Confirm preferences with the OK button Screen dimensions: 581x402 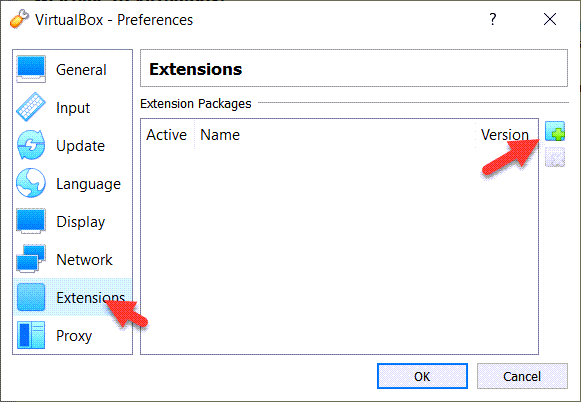(x=422, y=376)
